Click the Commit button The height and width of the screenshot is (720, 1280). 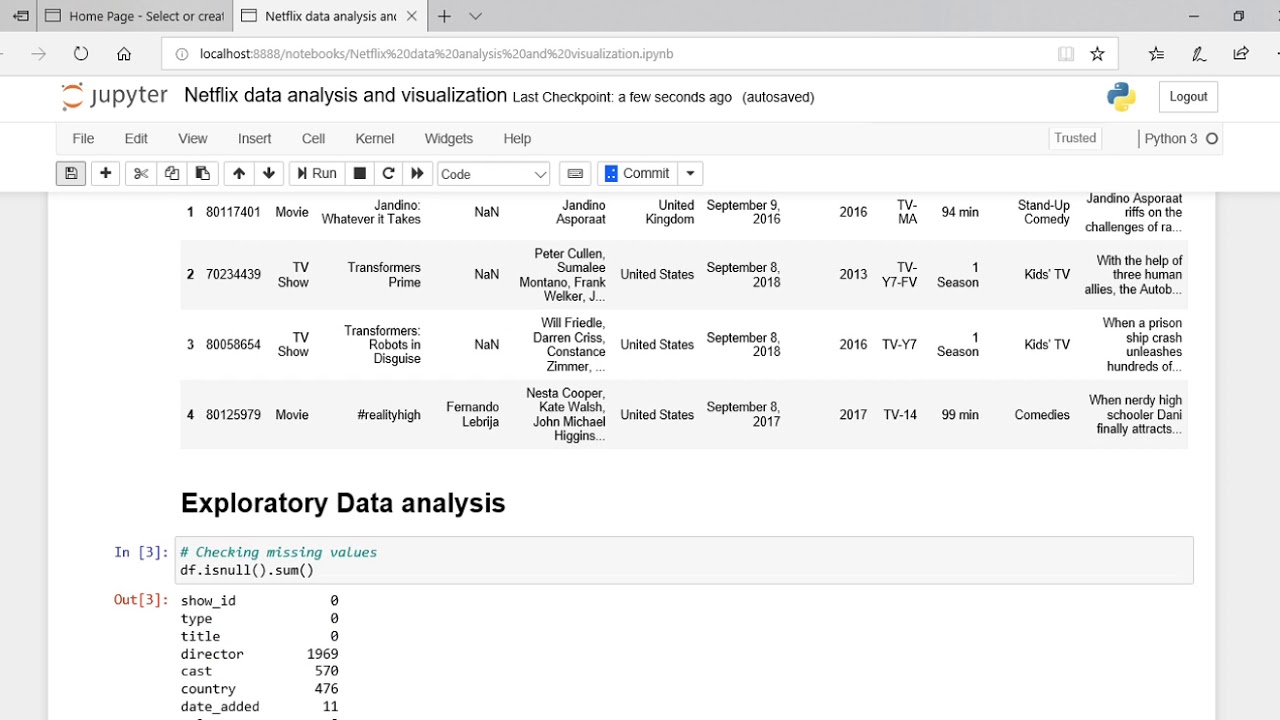click(x=638, y=173)
